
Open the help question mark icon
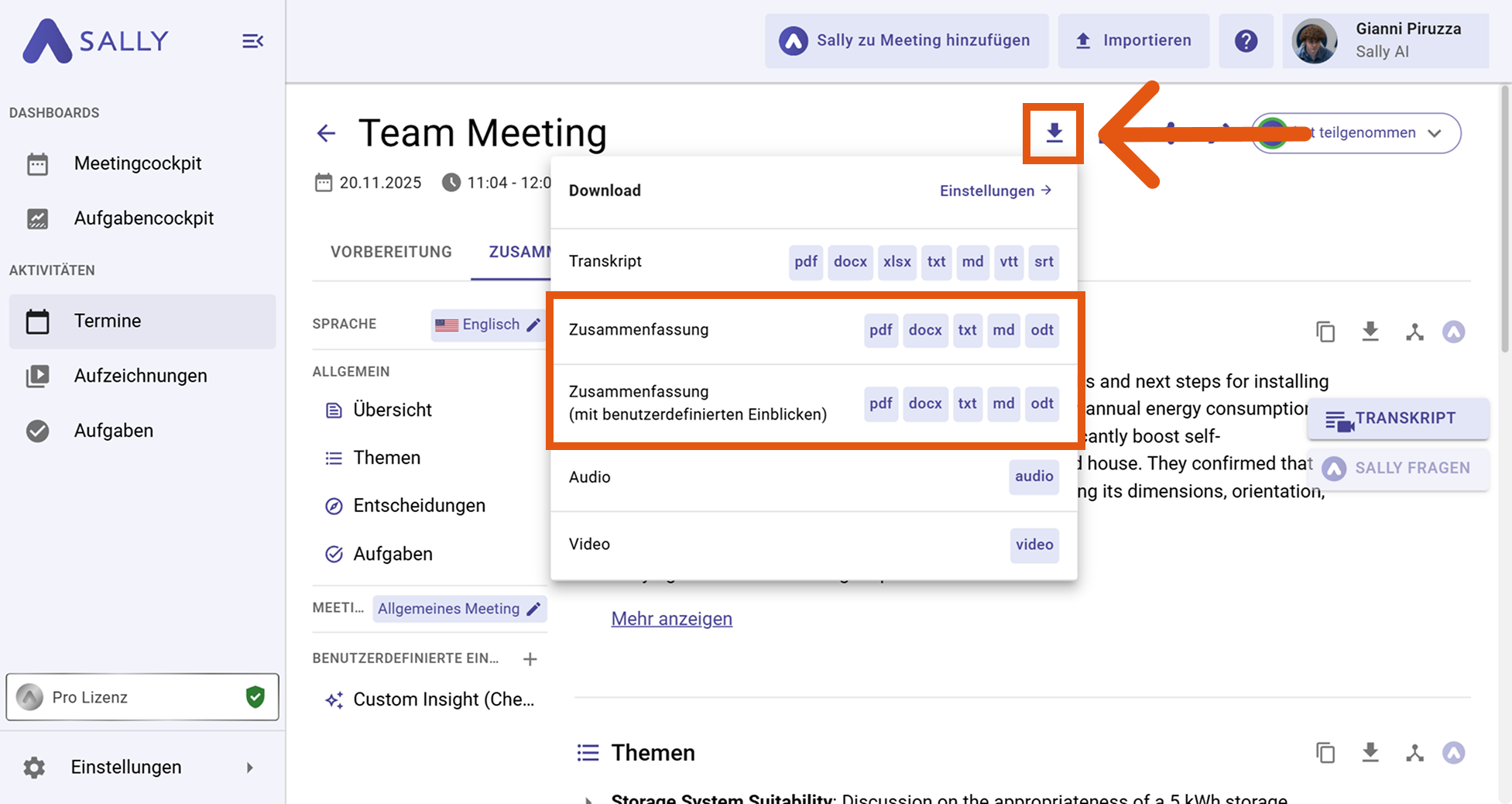[1246, 41]
